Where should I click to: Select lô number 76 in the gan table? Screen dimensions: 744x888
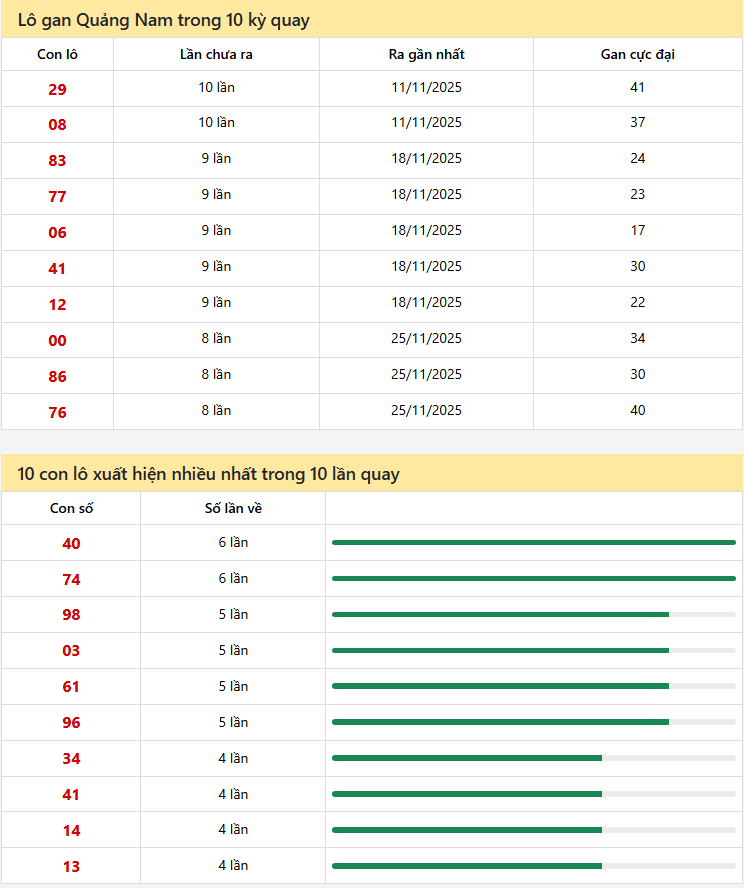[57, 413]
